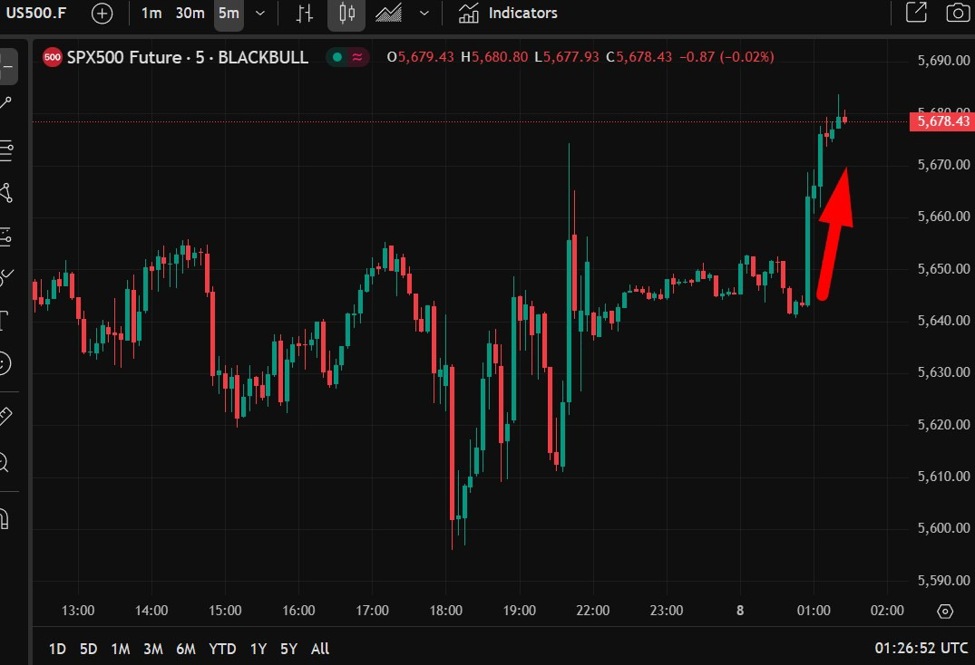975x665 pixels.
Task: Take a chart snapshot with the camera
Action: tap(957, 13)
